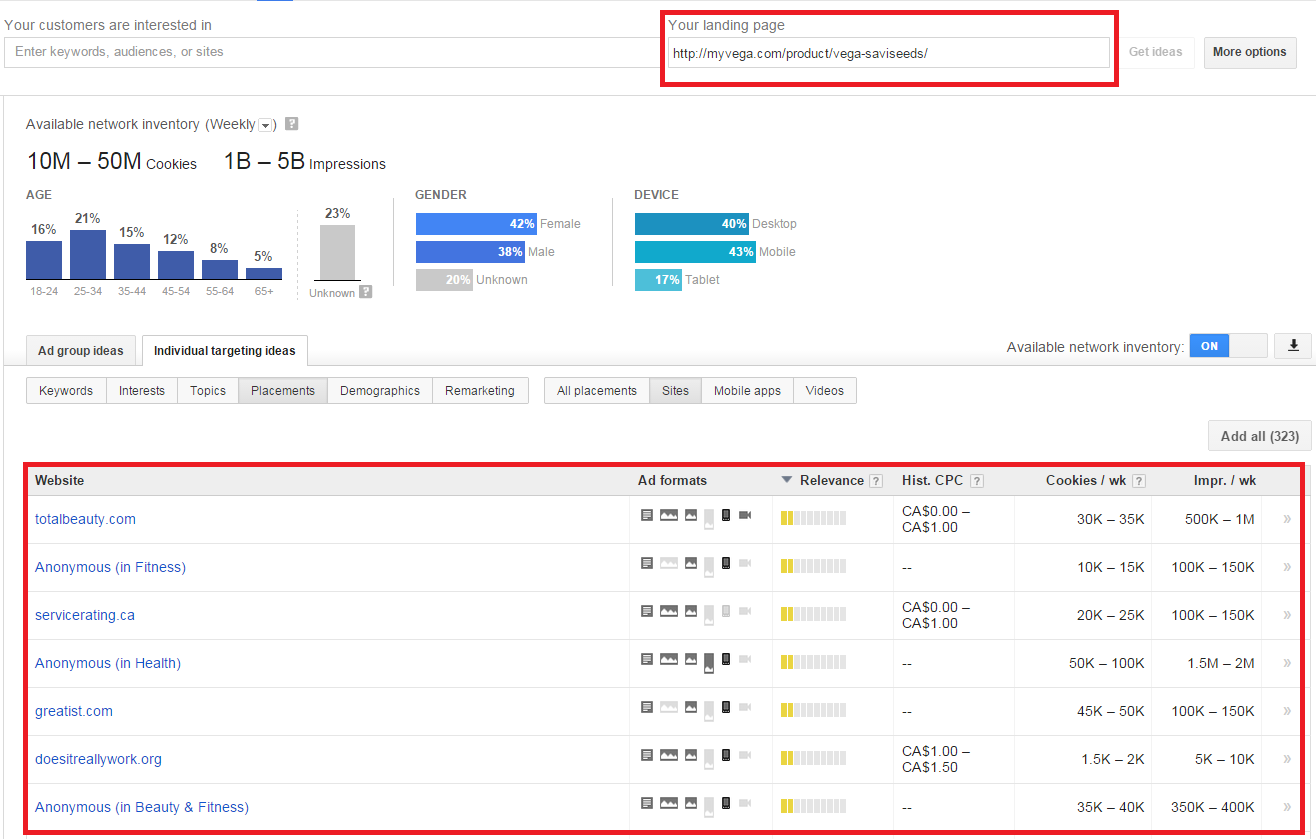Click help icon under Unknown age bar
The width and height of the screenshot is (1316, 839).
[x=365, y=292]
